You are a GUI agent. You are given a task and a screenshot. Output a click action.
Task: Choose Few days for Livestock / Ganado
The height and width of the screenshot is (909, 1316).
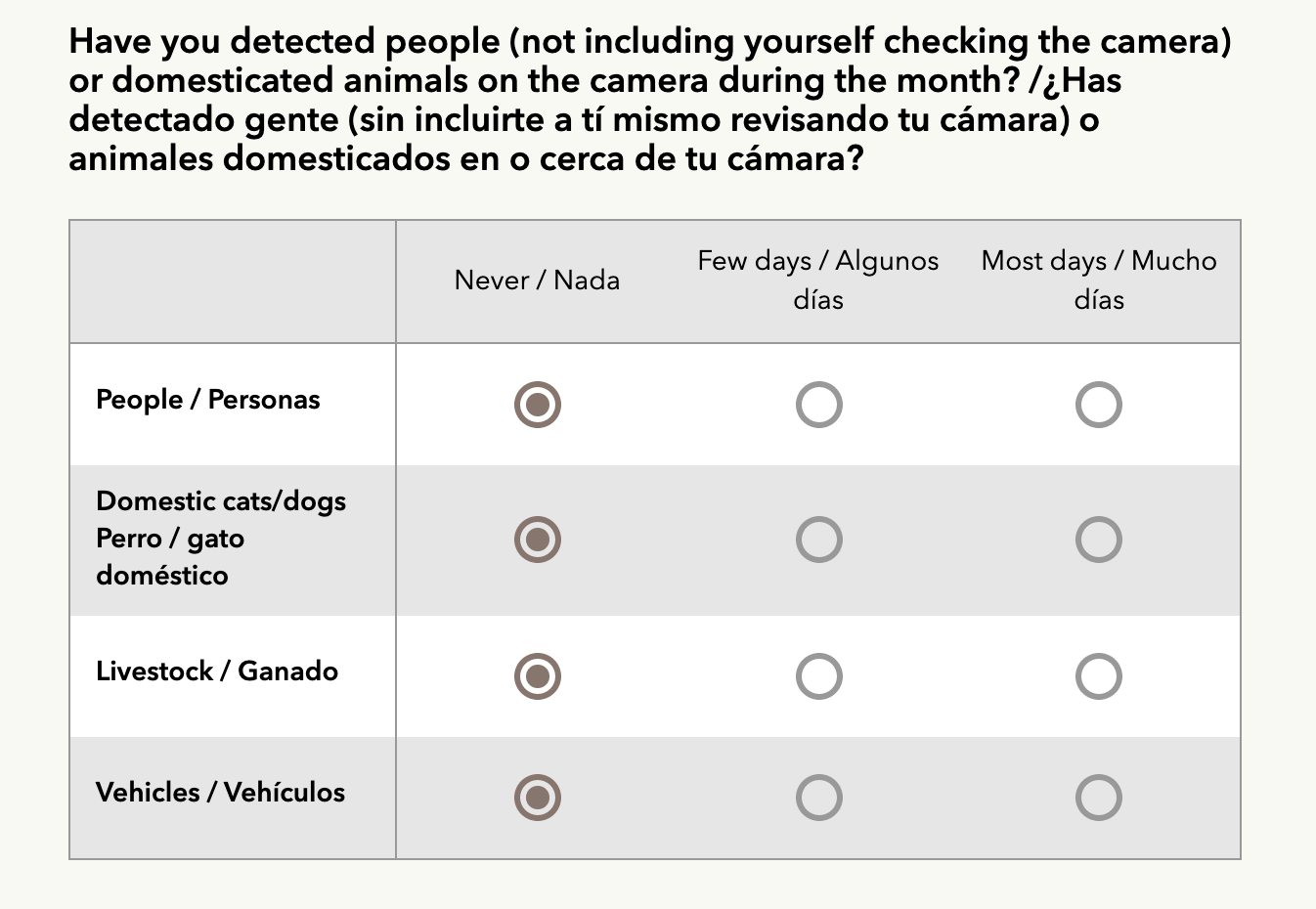pyautogui.click(x=818, y=676)
